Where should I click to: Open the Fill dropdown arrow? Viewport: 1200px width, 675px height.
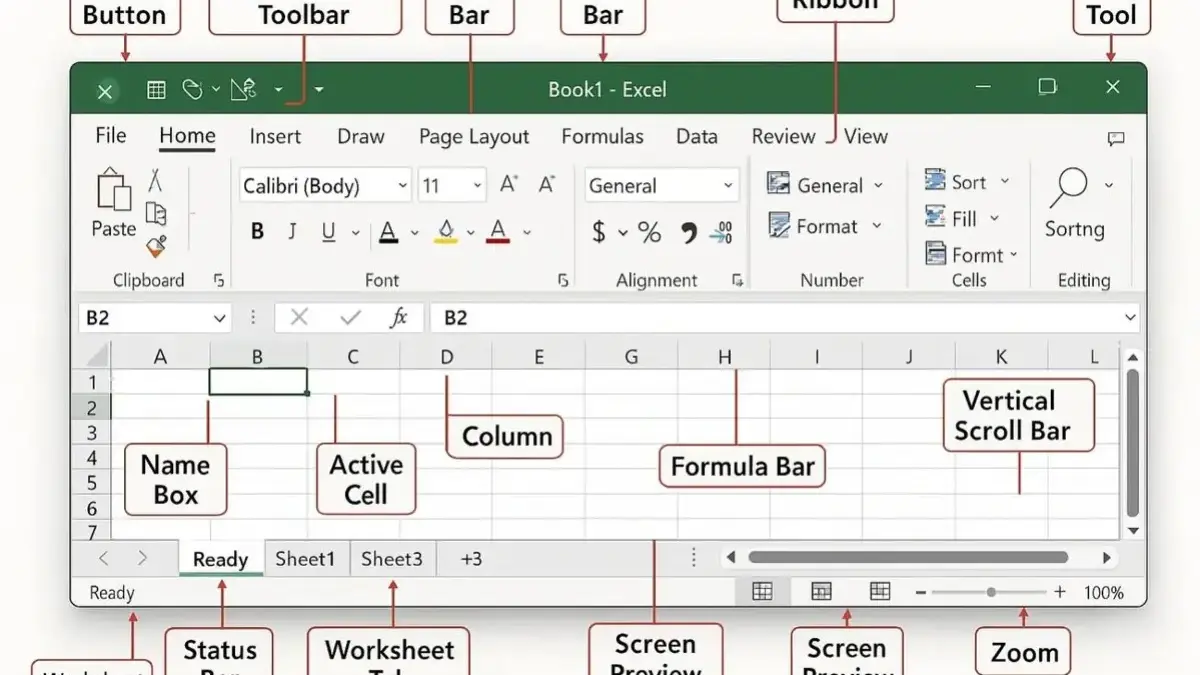(994, 218)
